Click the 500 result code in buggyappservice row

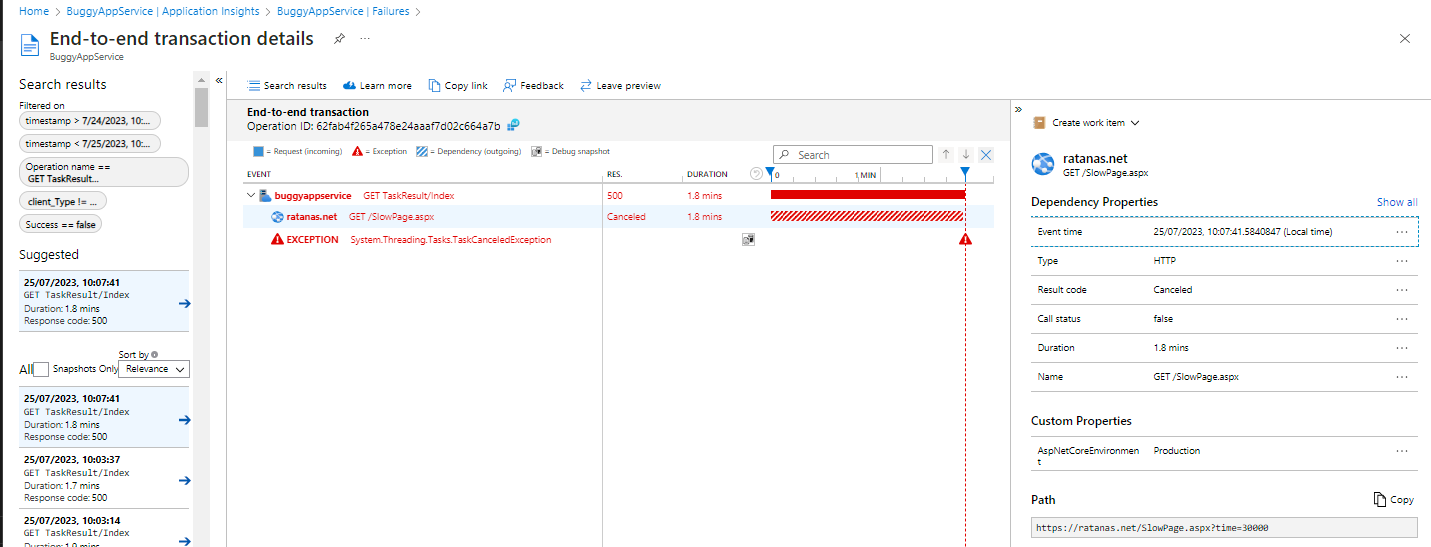[x=614, y=196]
